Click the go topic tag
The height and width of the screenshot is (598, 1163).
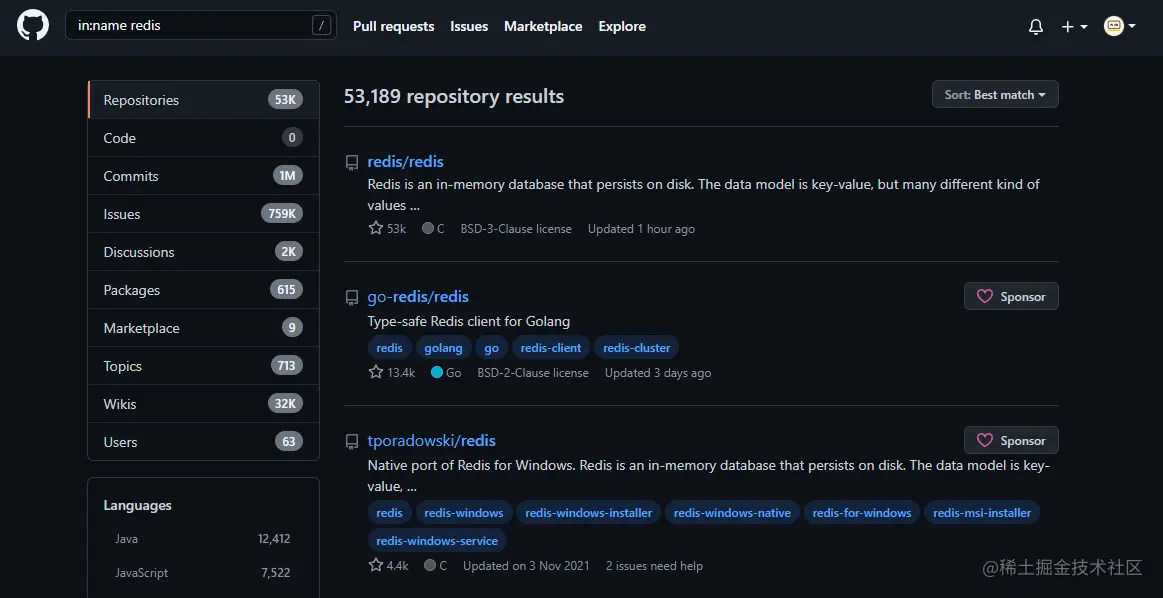pyautogui.click(x=491, y=347)
